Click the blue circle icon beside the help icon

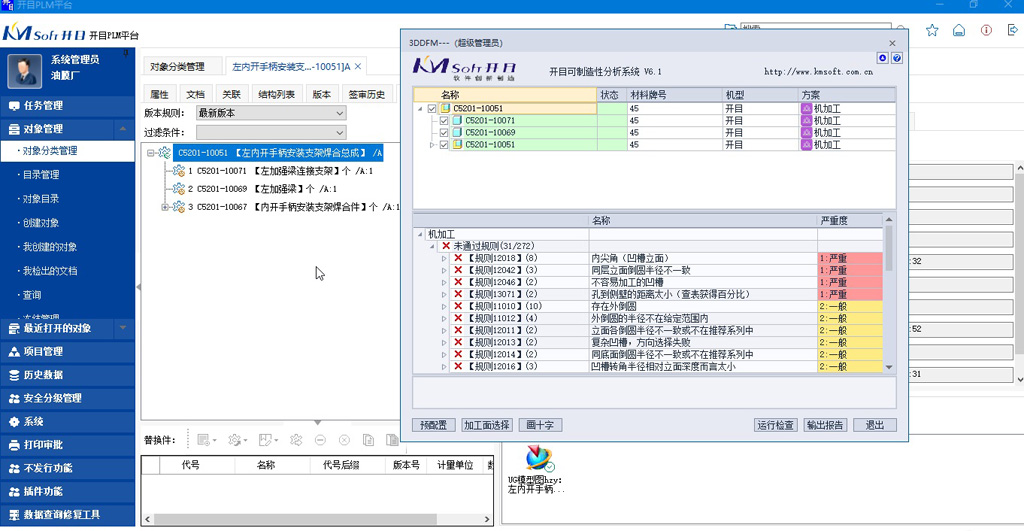[883, 59]
